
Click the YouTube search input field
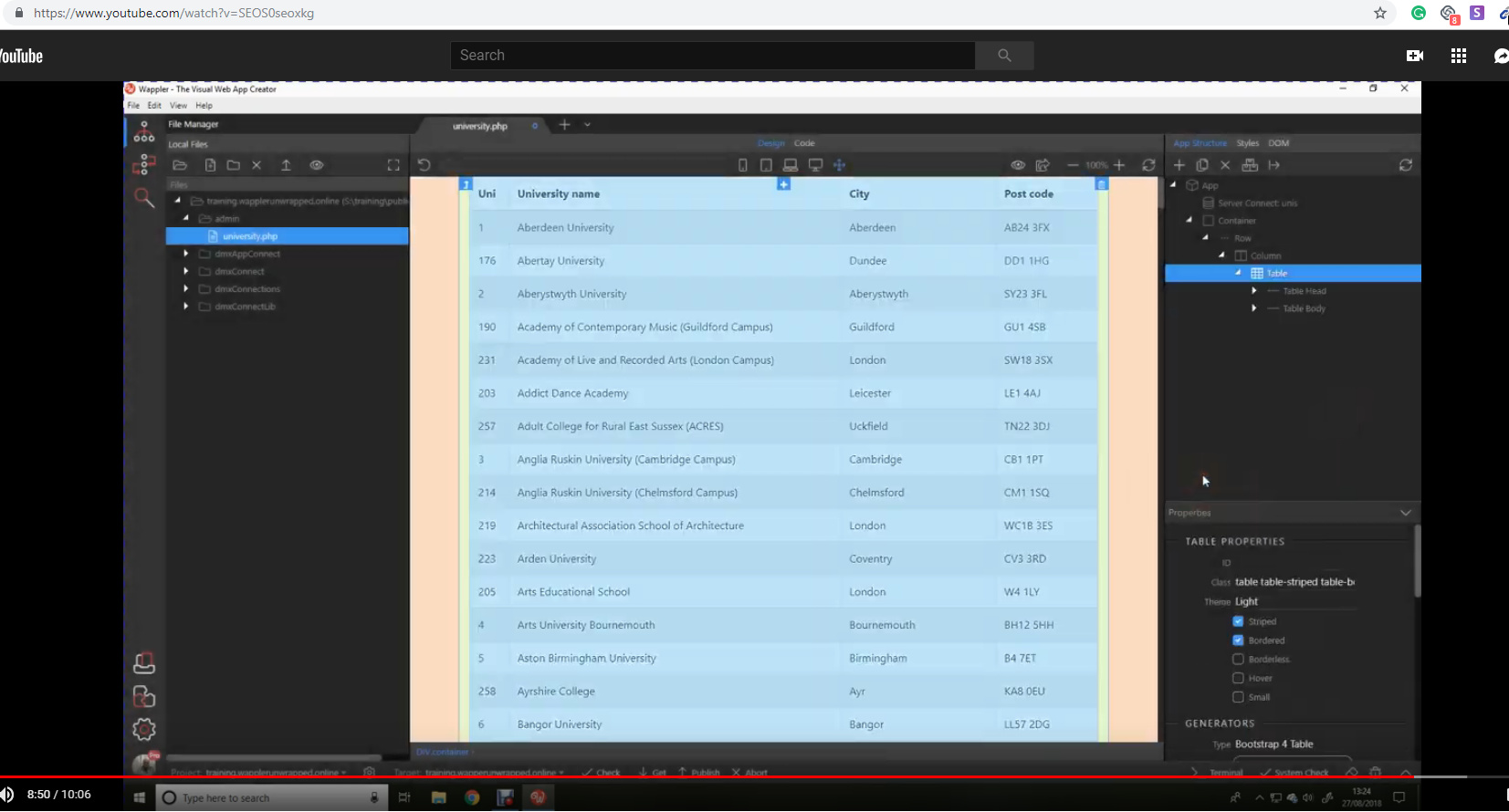pos(712,56)
